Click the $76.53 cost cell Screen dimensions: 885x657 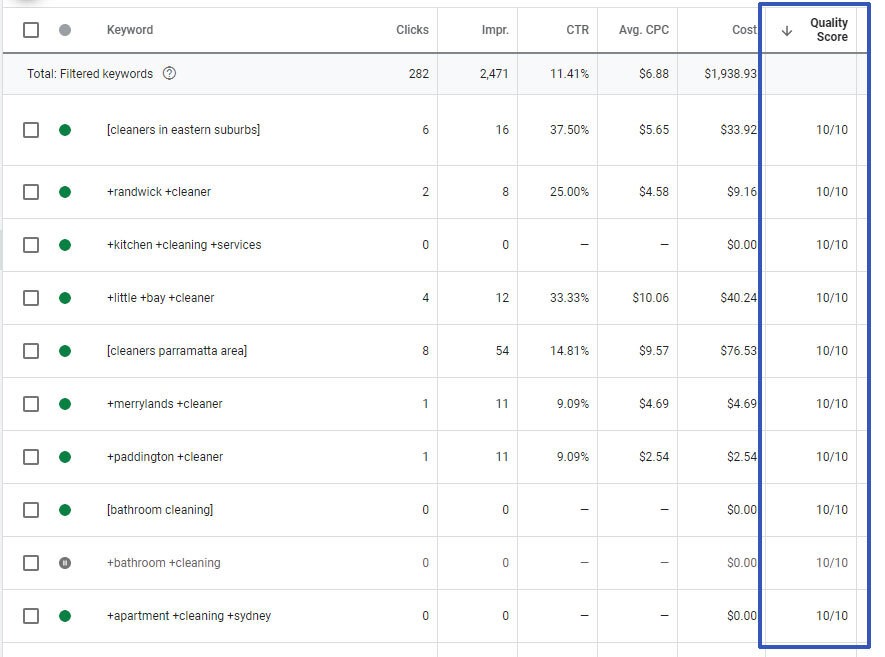(738, 351)
